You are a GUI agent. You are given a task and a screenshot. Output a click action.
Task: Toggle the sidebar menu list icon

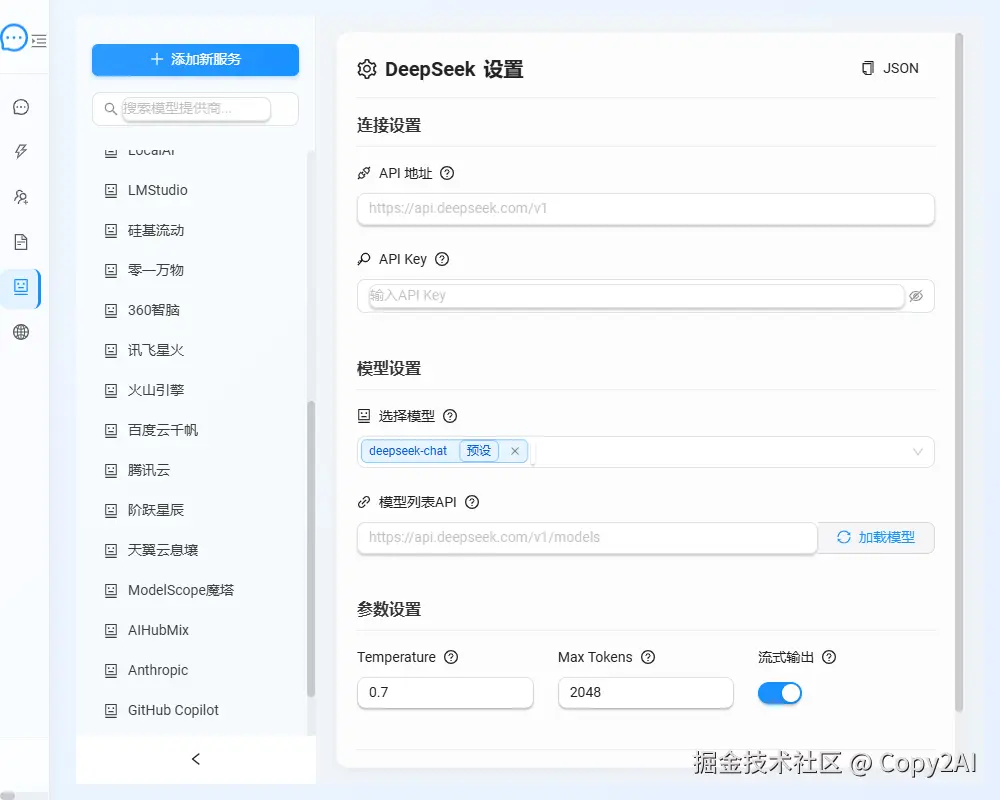point(39,41)
